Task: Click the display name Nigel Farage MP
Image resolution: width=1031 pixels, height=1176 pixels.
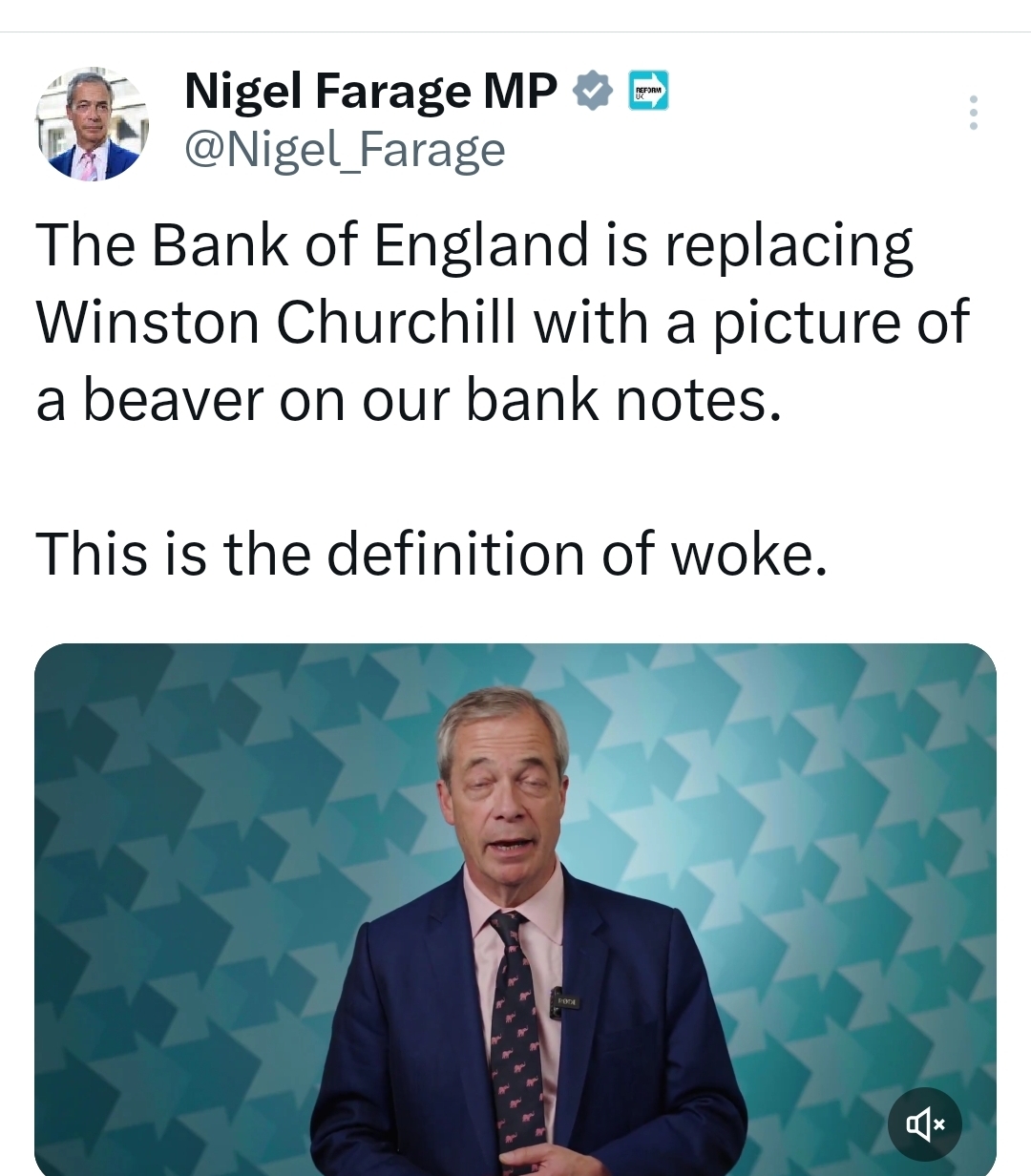Action: 370,92
